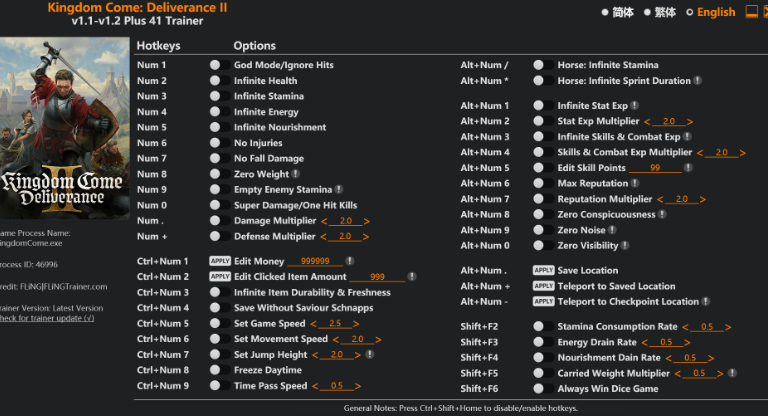Toggle Always Win Dice Game

[x=539, y=388]
